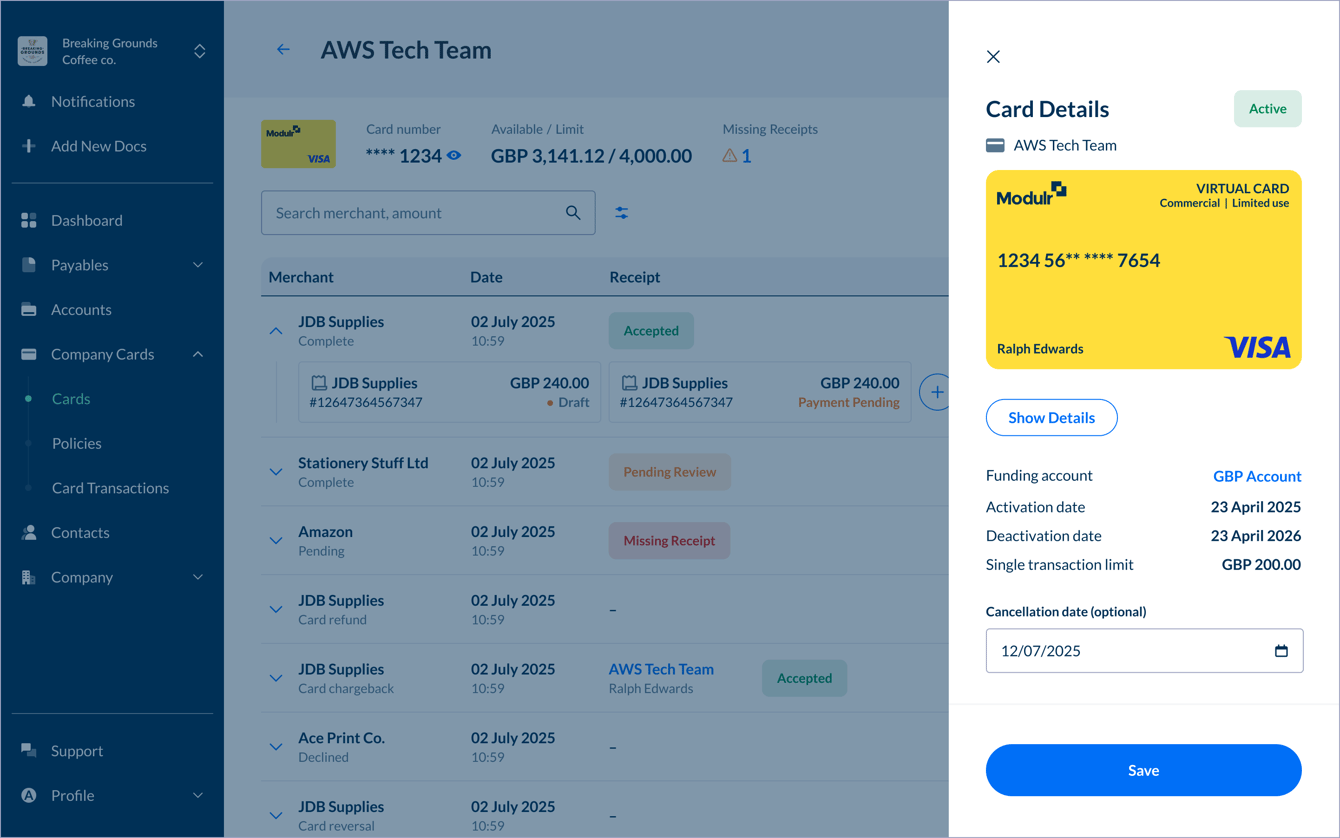Click the Notifications bell icon
Screen dimensions: 1340x838
[x=29, y=101]
